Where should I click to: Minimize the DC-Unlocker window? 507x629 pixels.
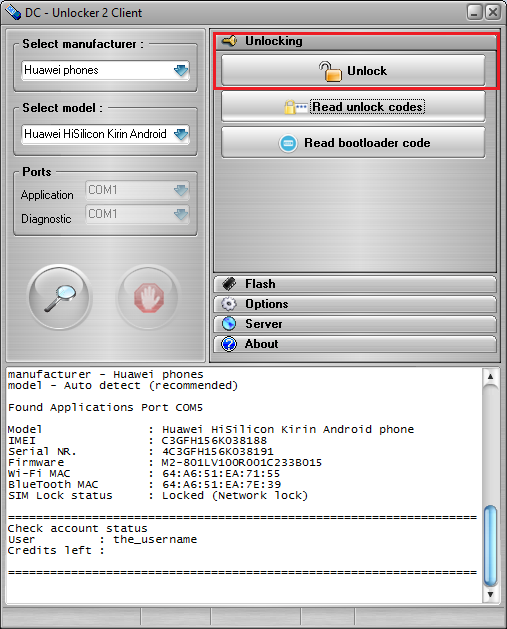click(474, 12)
